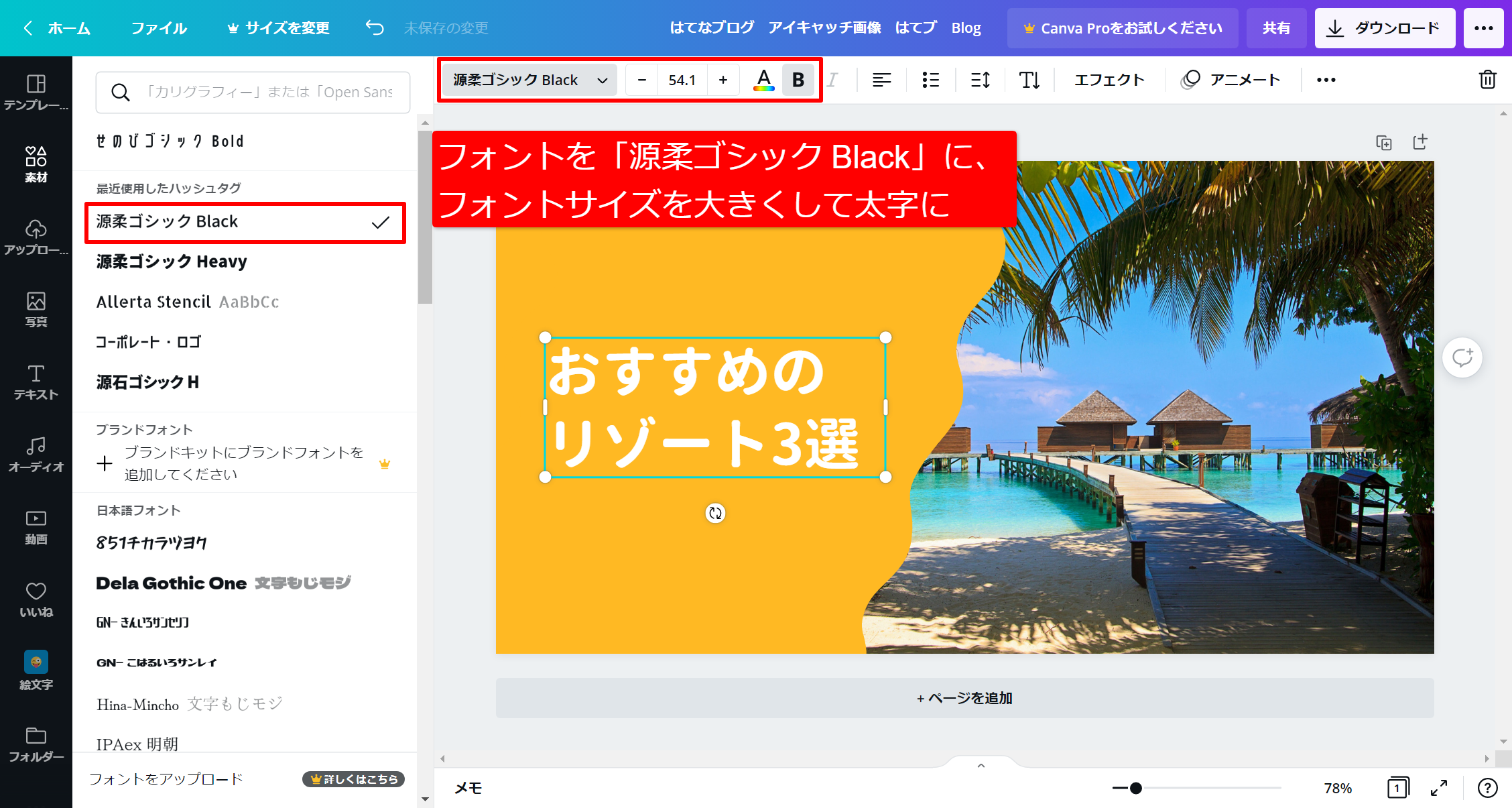Toggle bold B formatting

[x=798, y=80]
